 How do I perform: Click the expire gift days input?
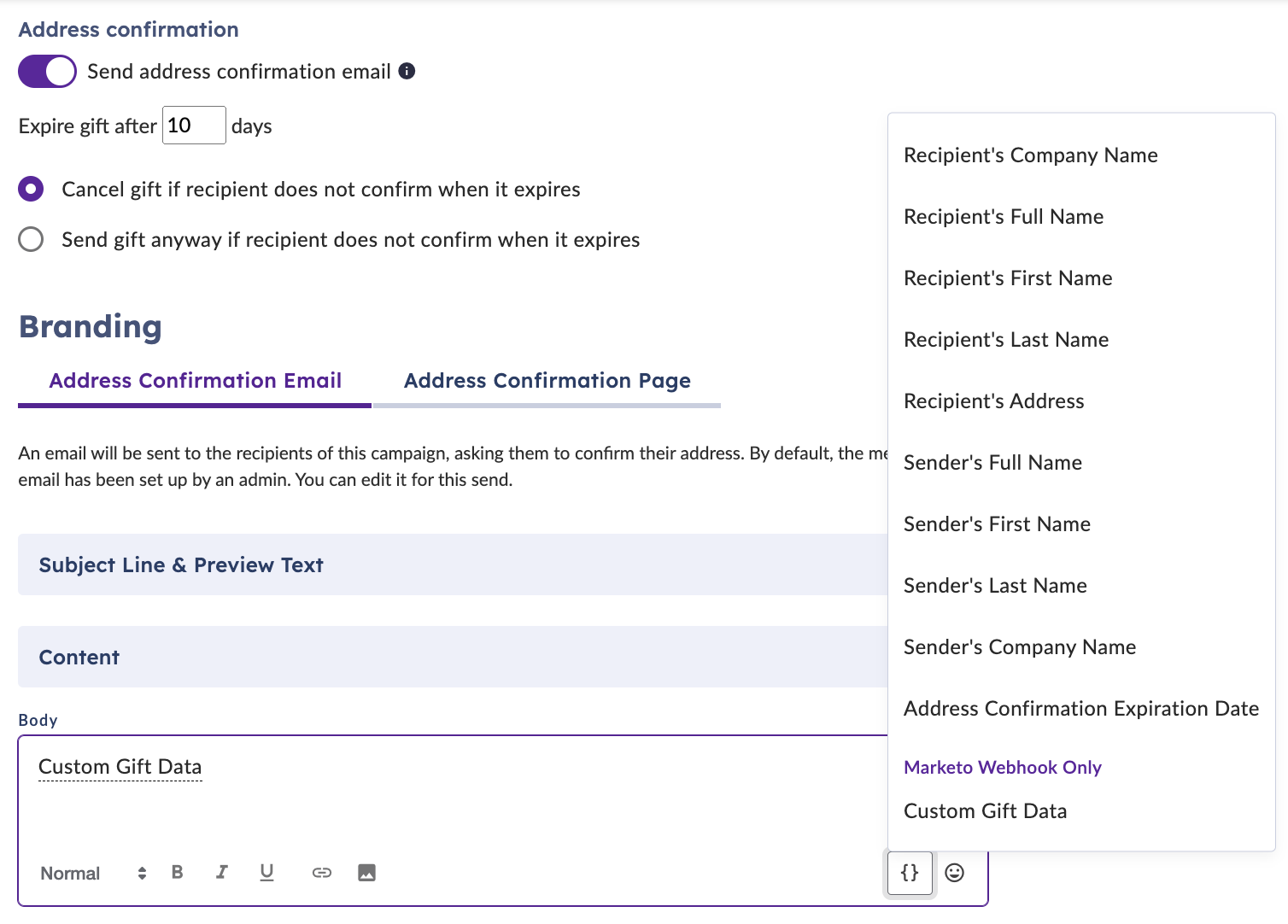click(194, 126)
